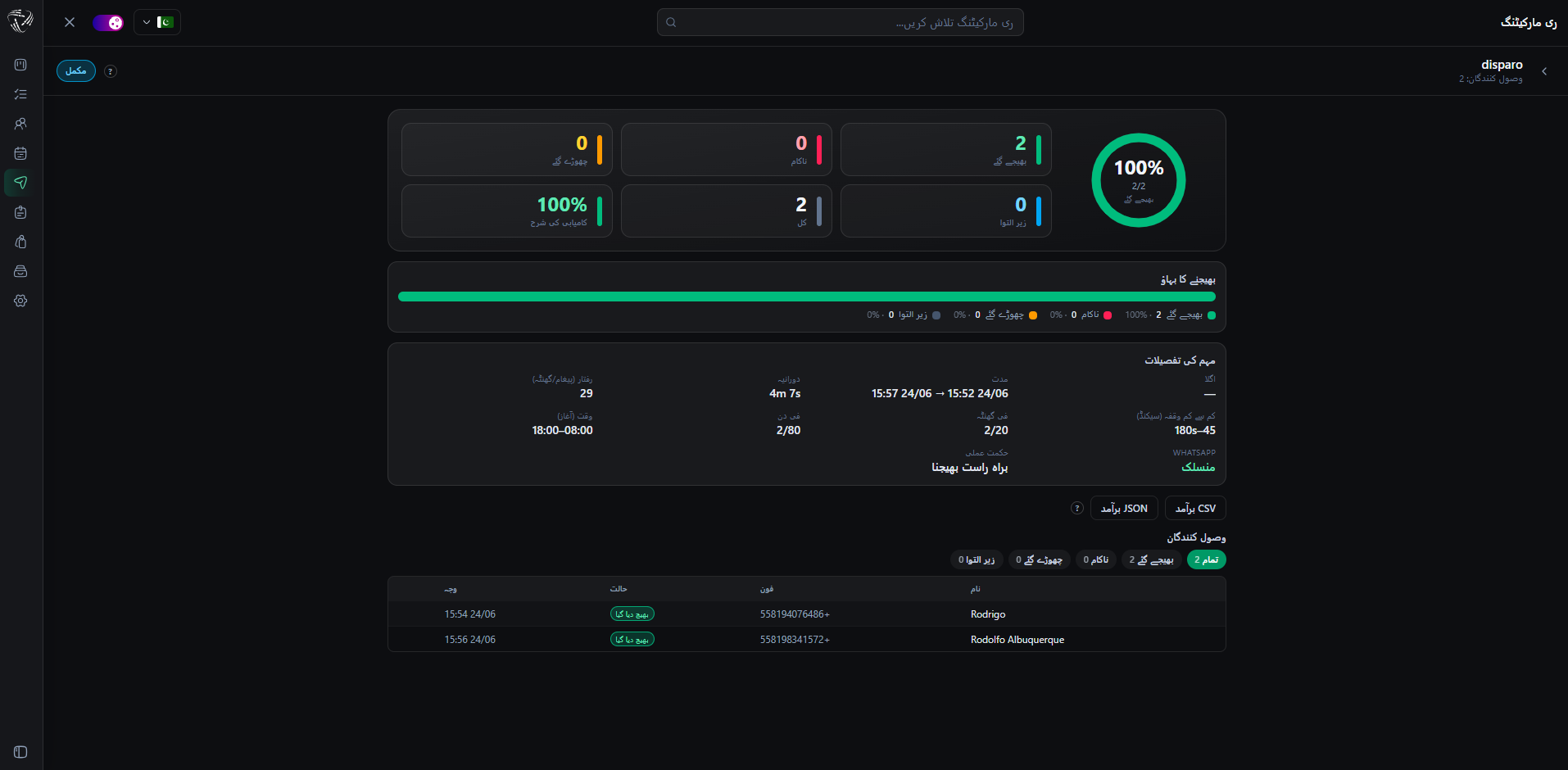1568x770 pixels.
Task: Export recipients with the JSON button
Action: 1124,508
